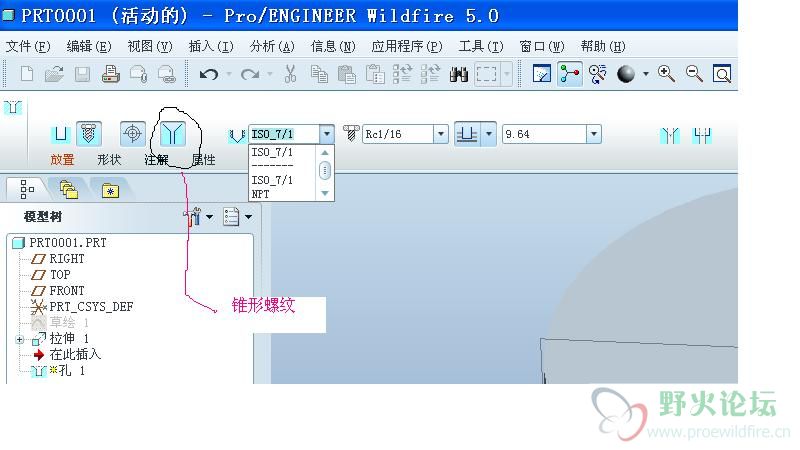Choose the first ISO_7/1 list entry
Viewport: 800px width, 450px height.
point(272,152)
